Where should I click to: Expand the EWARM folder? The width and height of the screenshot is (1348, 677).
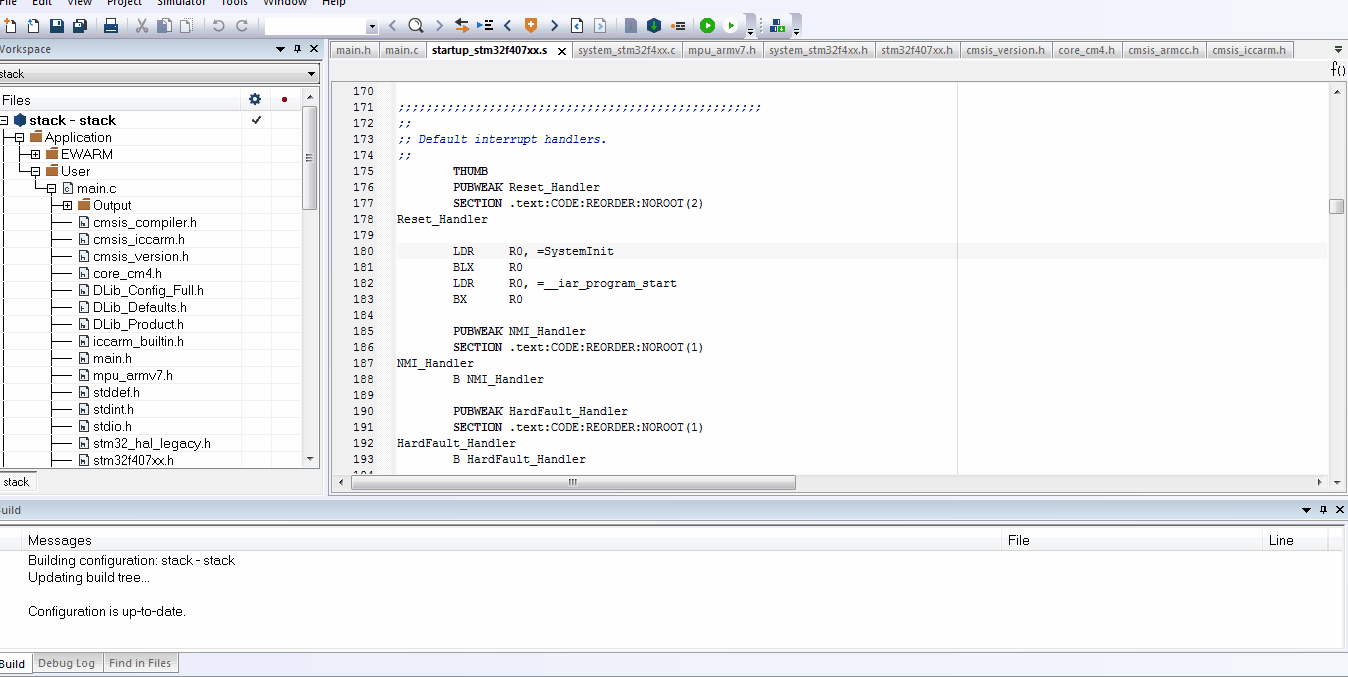(35, 154)
